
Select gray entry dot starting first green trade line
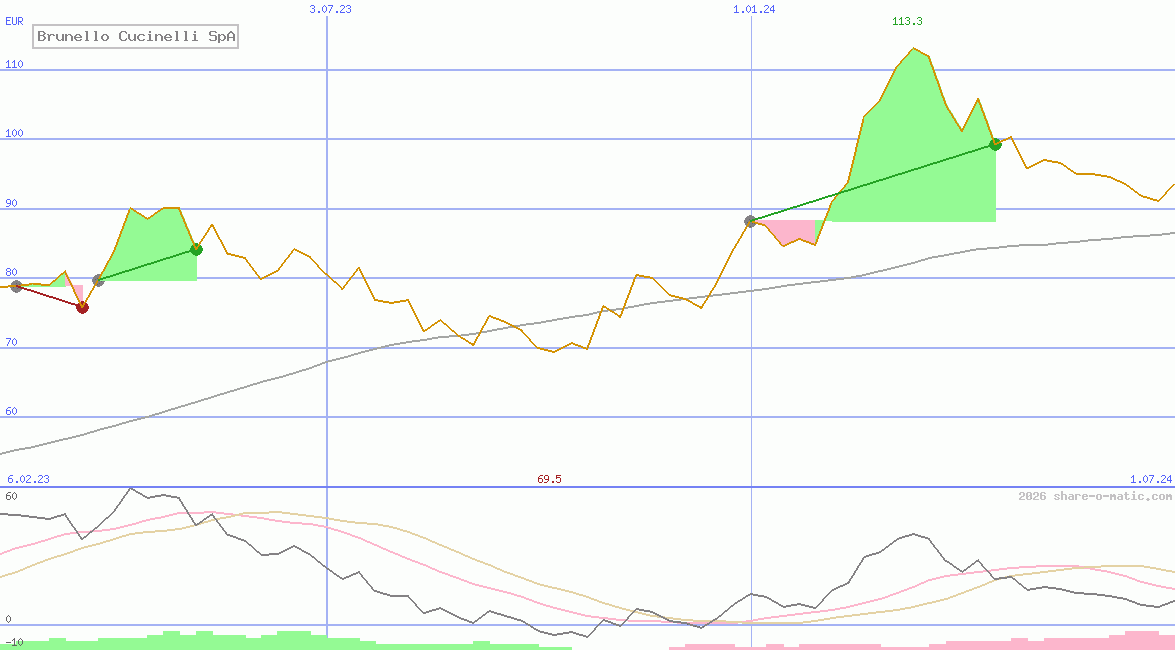(x=98, y=280)
